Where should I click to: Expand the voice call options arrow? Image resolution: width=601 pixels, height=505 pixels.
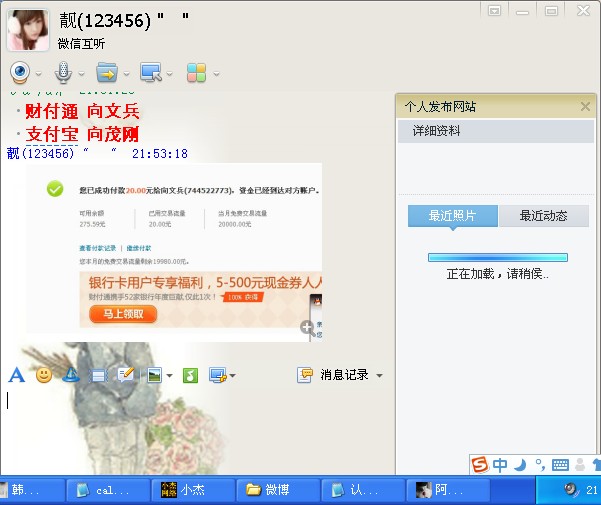[x=81, y=74]
